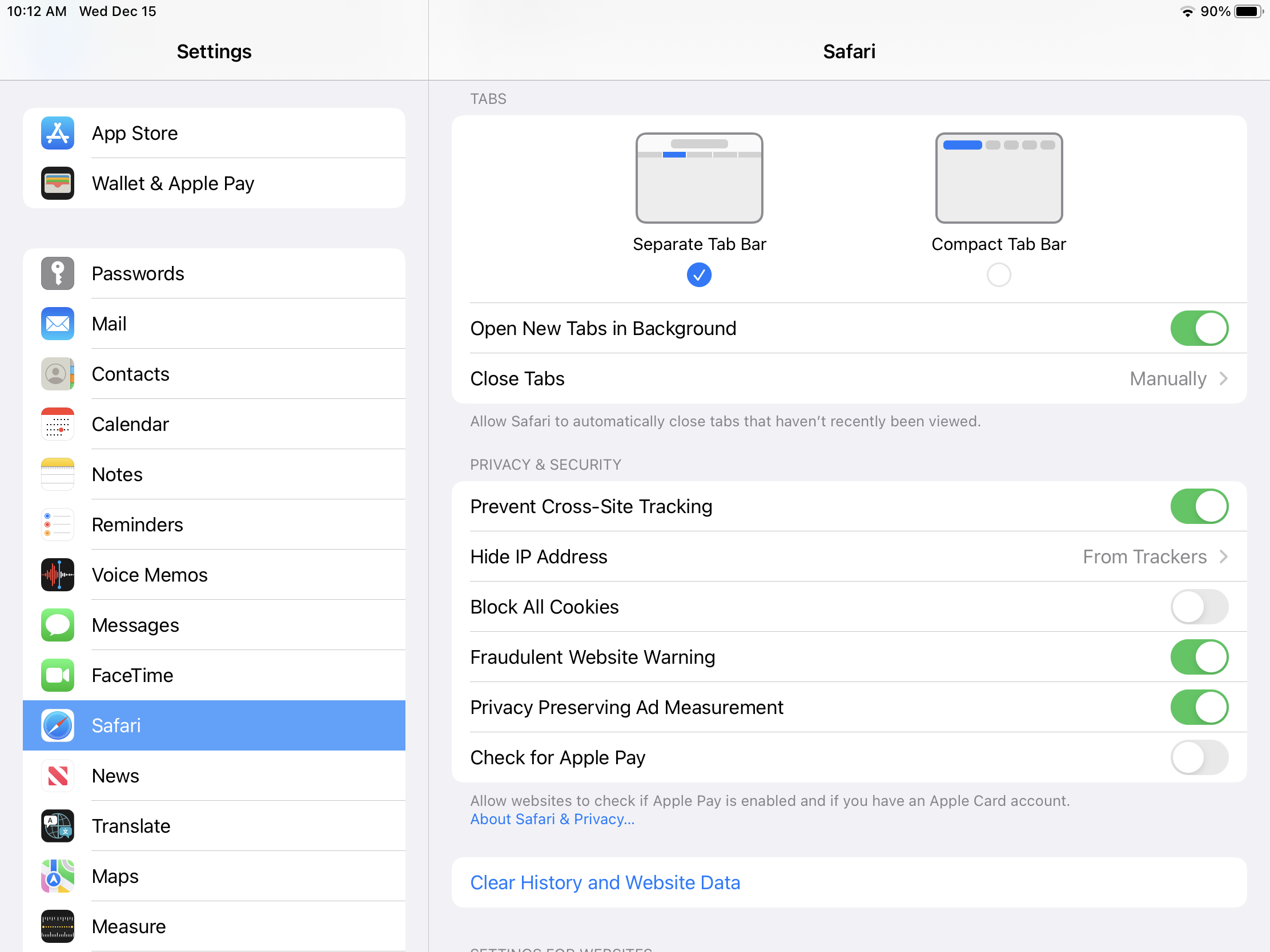The height and width of the screenshot is (952, 1270).
Task: Tap the Maps icon in sidebar
Action: pyautogui.click(x=58, y=876)
